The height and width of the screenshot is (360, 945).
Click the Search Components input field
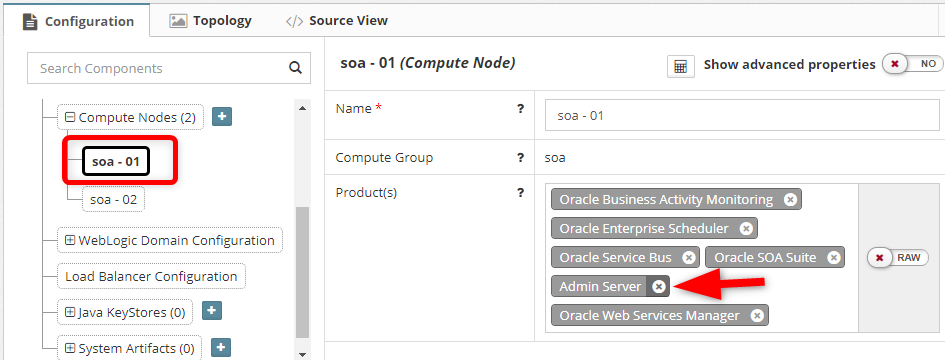tap(158, 68)
